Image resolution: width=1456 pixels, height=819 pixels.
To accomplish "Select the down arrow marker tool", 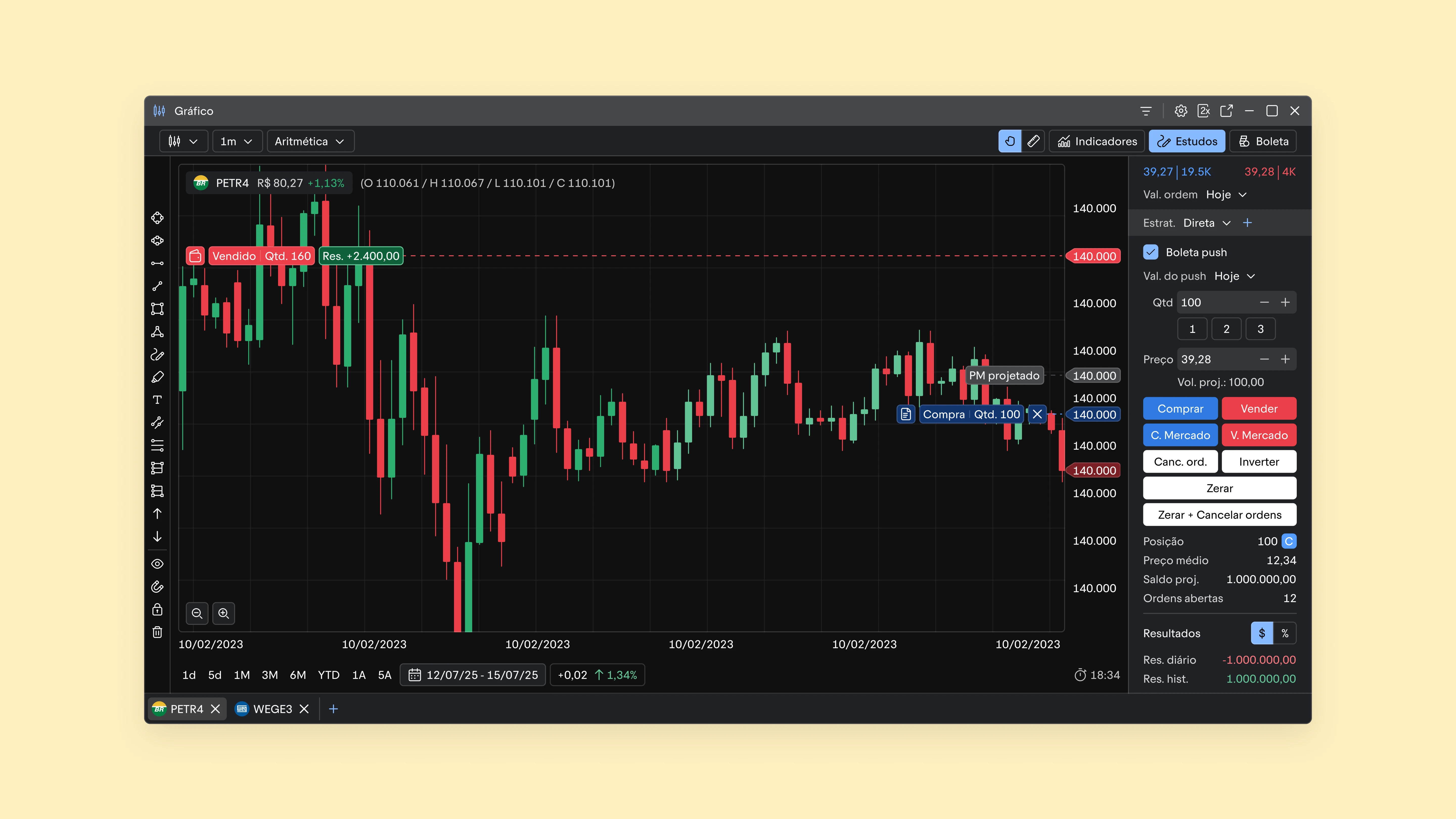I will [x=157, y=536].
